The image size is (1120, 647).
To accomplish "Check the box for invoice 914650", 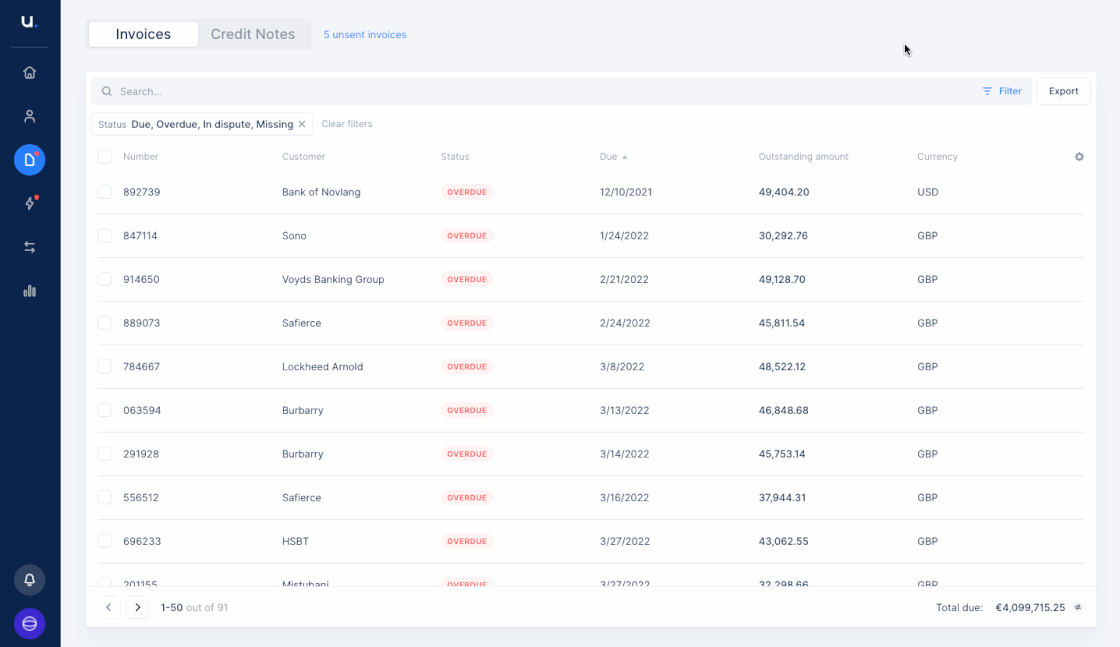I will point(104,279).
